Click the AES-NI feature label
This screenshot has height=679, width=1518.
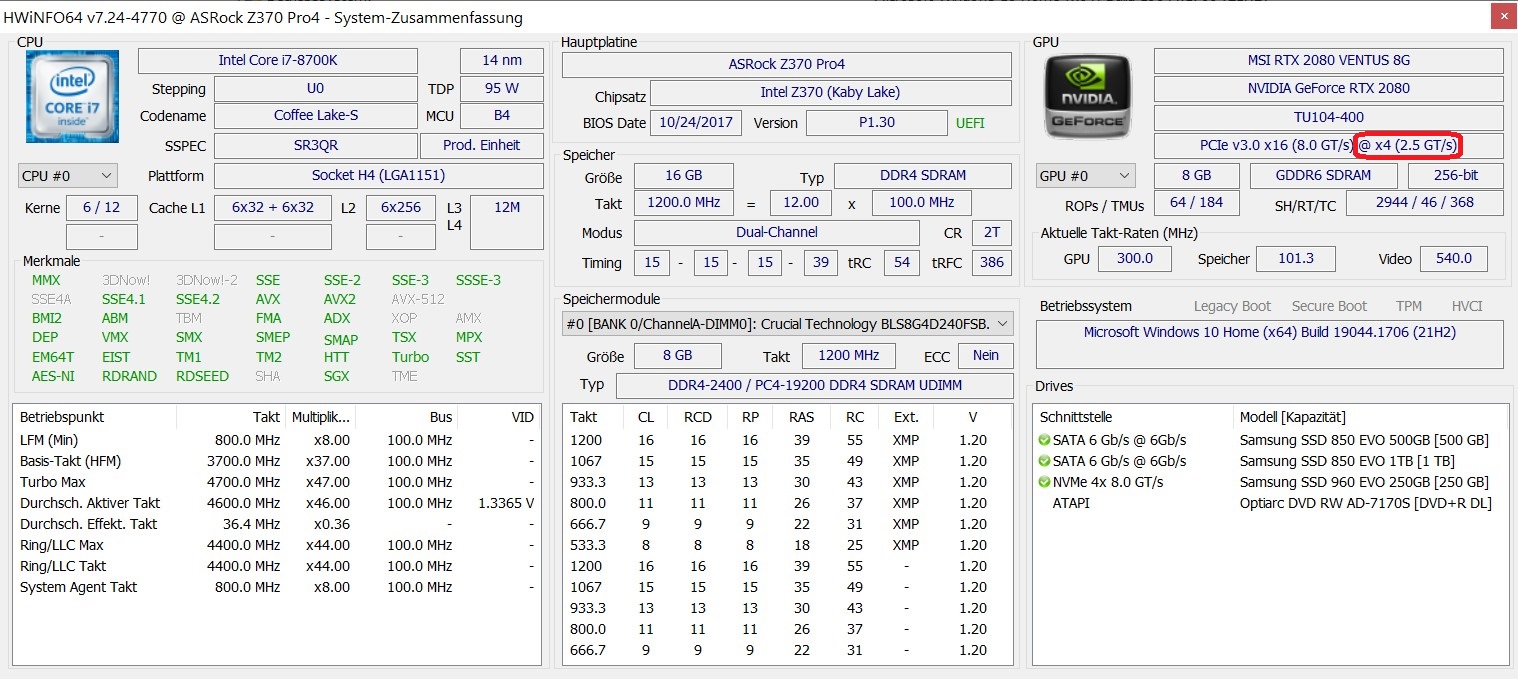point(53,376)
